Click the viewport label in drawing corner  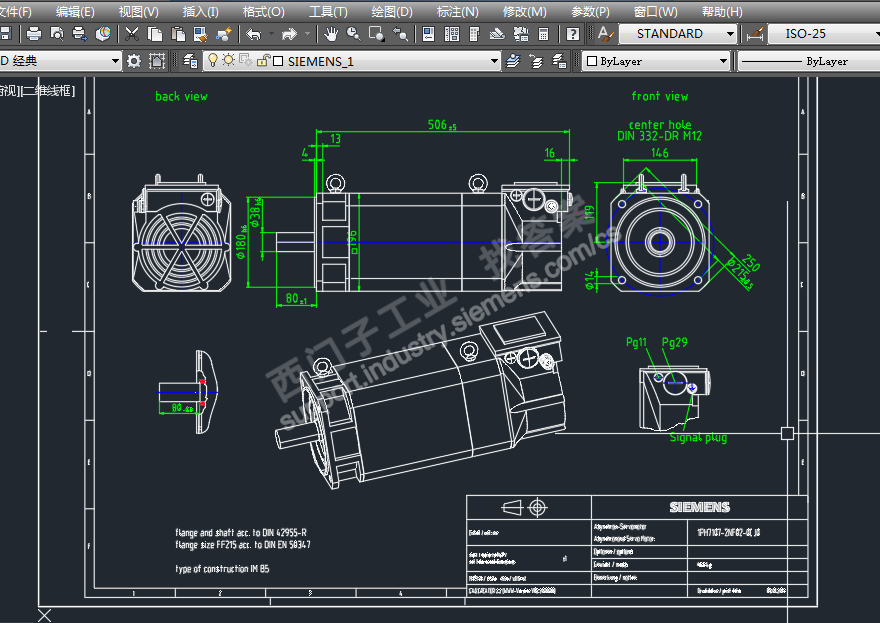(x=38, y=91)
